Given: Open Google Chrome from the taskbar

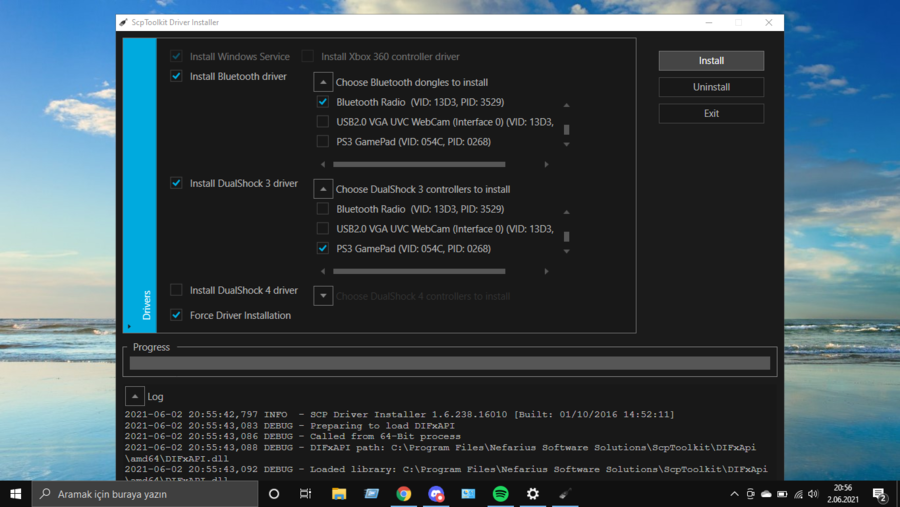Looking at the screenshot, I should pyautogui.click(x=403, y=494).
